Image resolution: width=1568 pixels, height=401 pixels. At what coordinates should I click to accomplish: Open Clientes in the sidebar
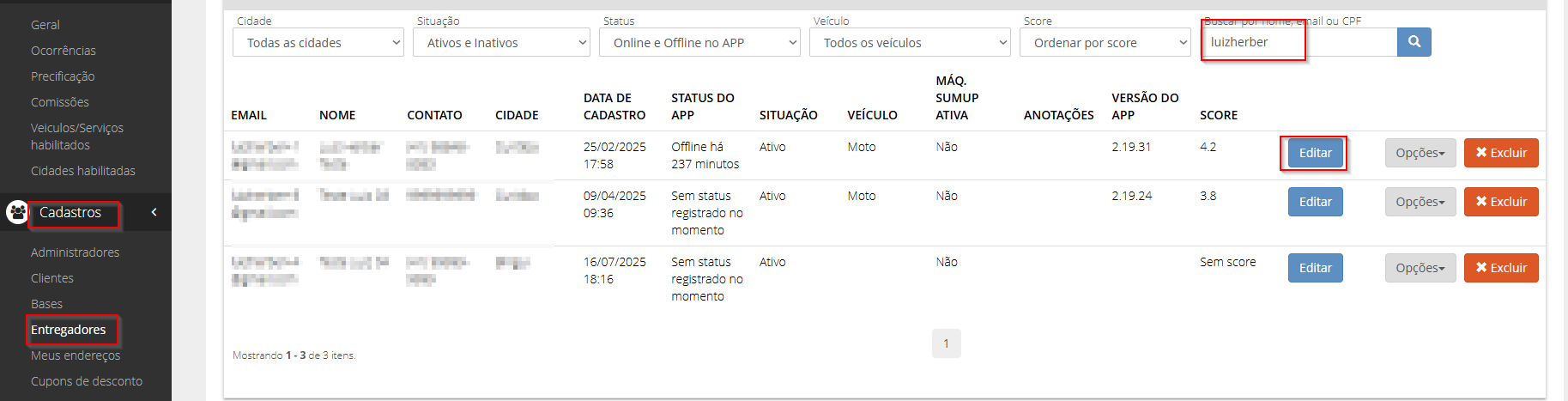coord(52,278)
